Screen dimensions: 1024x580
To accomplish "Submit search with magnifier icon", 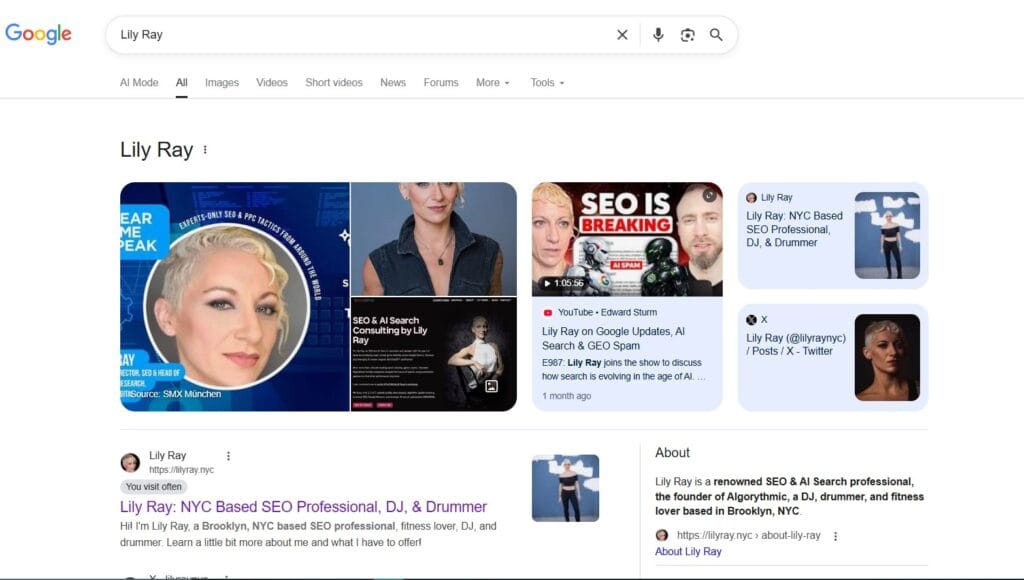I will pos(716,35).
